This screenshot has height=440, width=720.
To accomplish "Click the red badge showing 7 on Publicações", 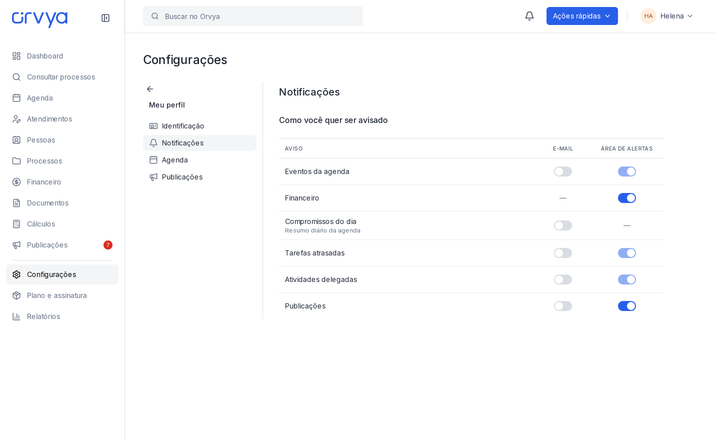I will (108, 245).
